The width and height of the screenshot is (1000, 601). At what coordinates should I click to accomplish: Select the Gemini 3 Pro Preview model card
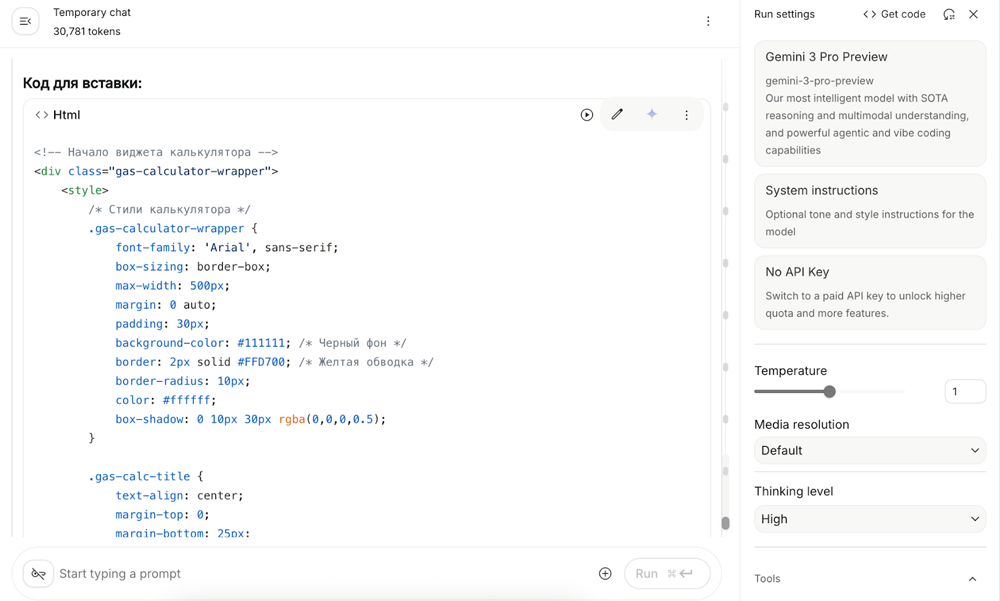pos(869,103)
